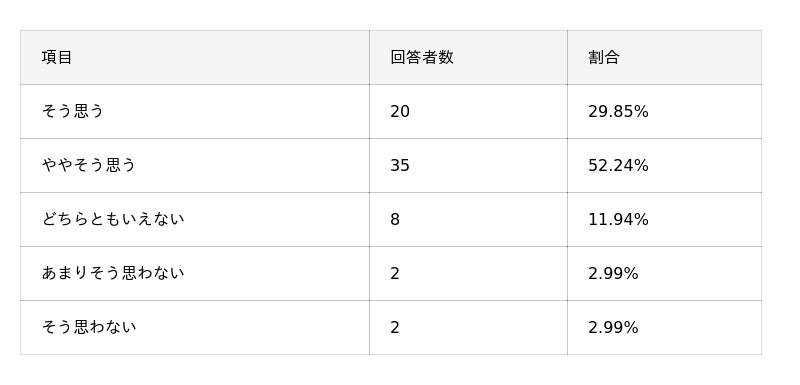Click the 割合 column header
Screen dimensions: 800x385
click(603, 57)
